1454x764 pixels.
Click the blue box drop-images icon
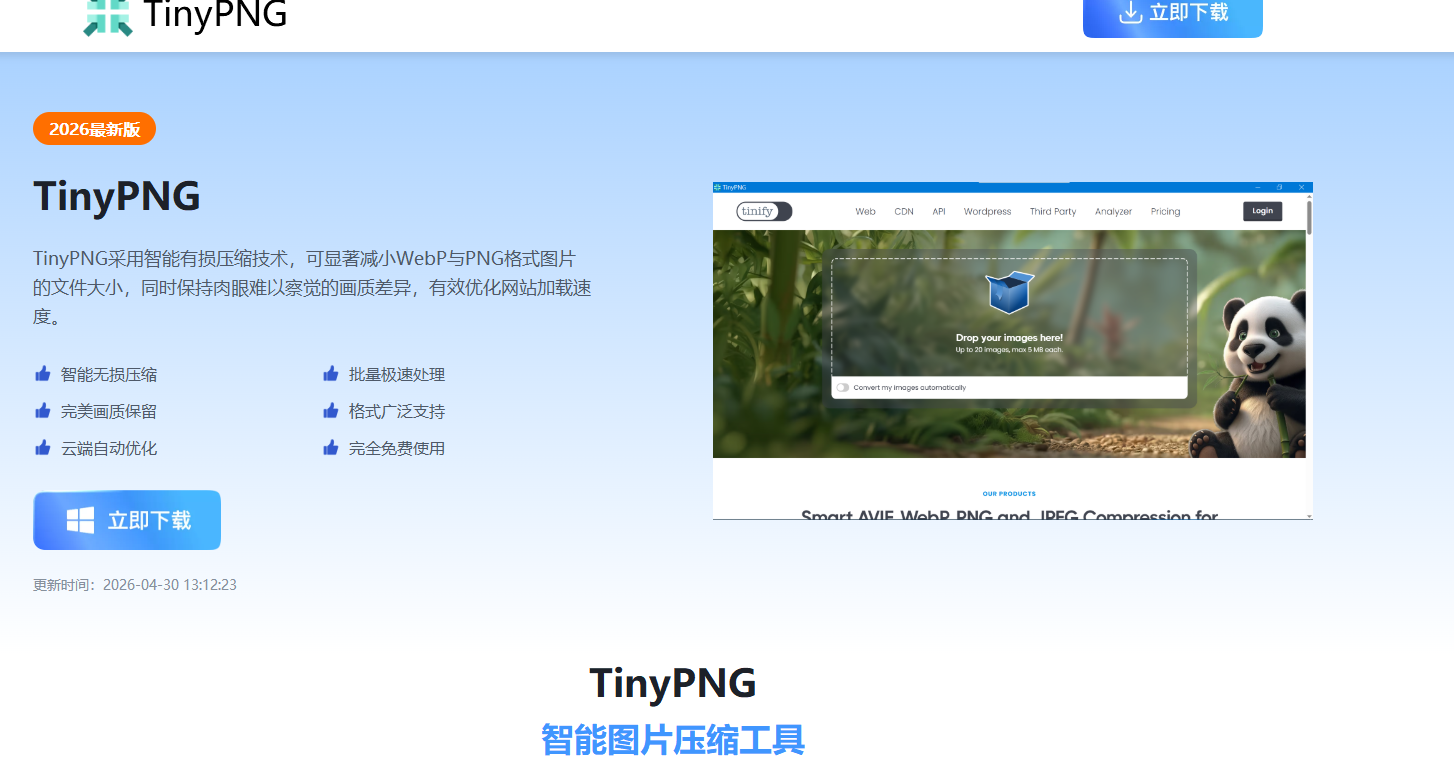tap(1010, 292)
